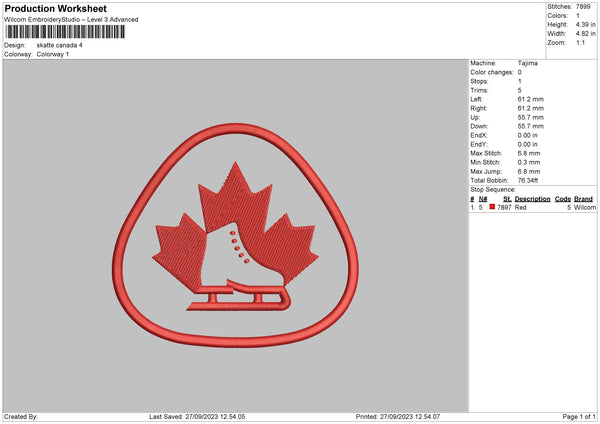The width and height of the screenshot is (600, 424).
Task: Click the stitch count 7897 in stop row
Action: pyautogui.click(x=504, y=207)
